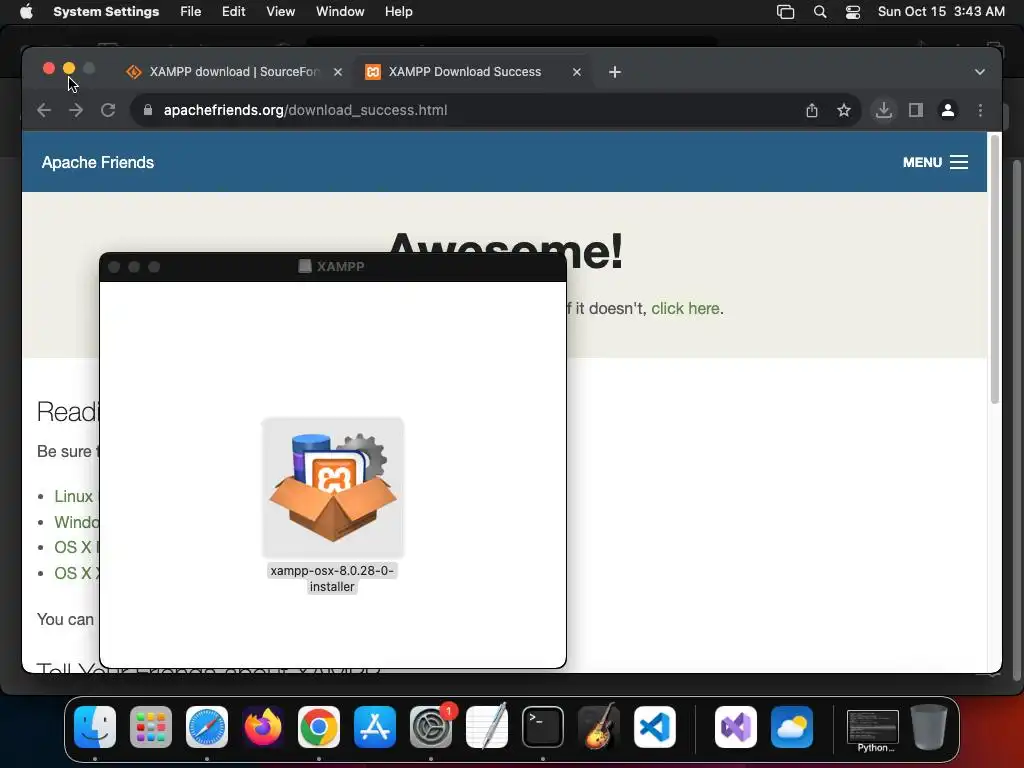
Task: Toggle the Chrome side panel icon
Action: (916, 110)
